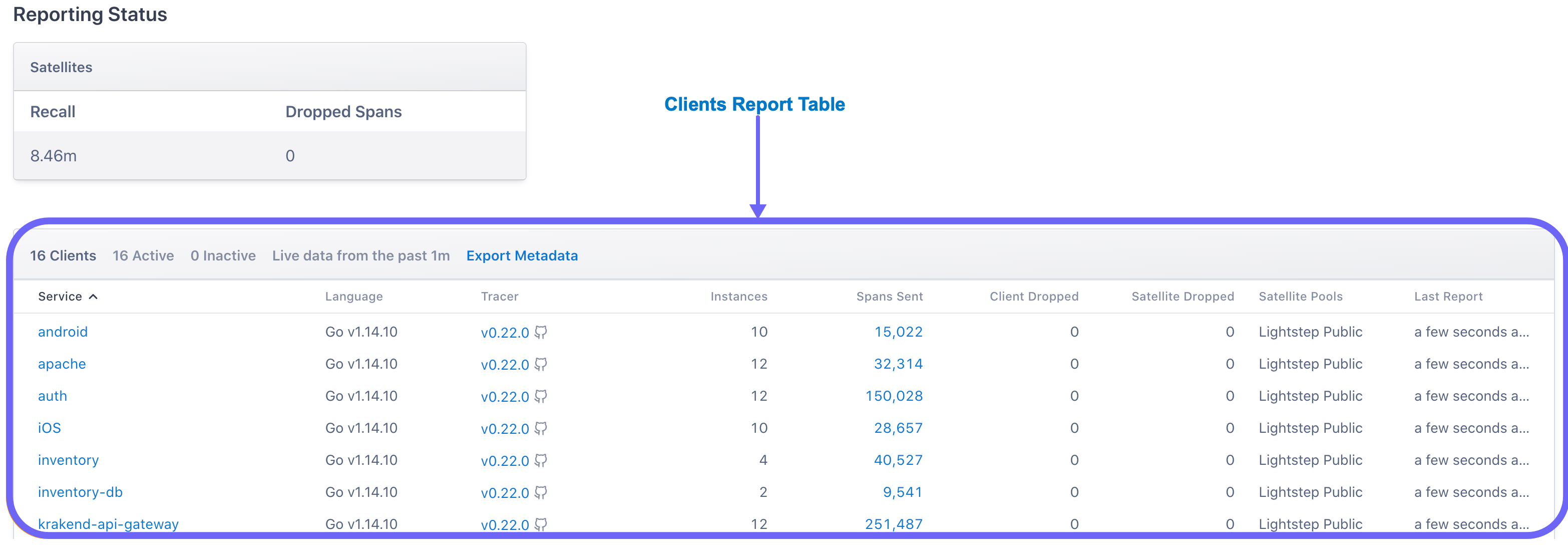Click GitHub icon in inventory row
Screen dimensions: 1568x545
541,460
